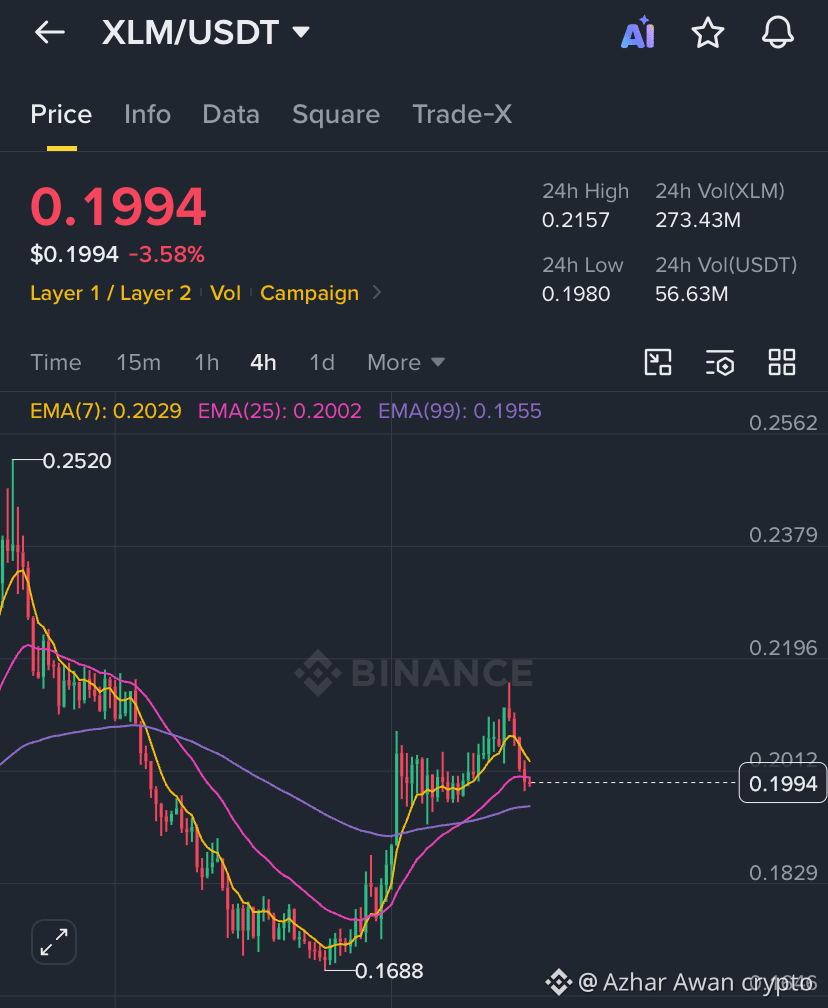Open the Square tab

click(x=336, y=114)
